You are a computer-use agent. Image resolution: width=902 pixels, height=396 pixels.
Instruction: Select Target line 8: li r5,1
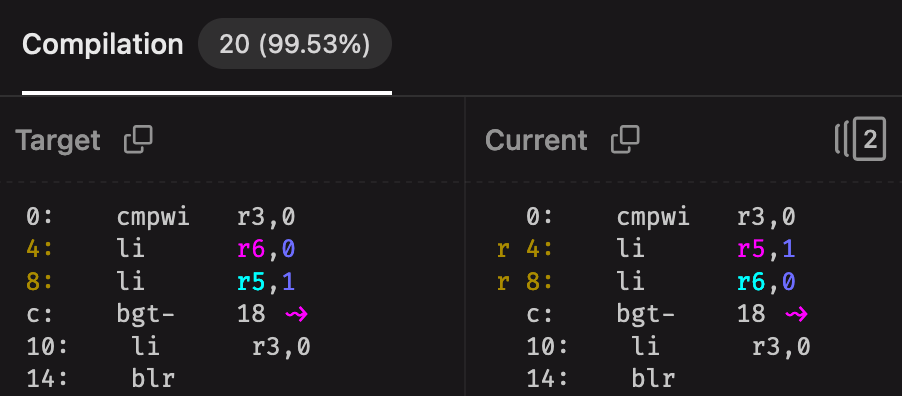point(161,282)
